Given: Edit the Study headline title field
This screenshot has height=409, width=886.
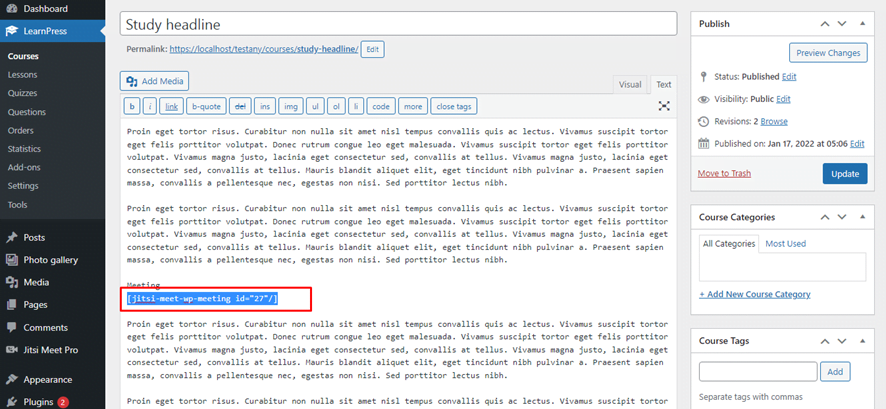Looking at the screenshot, I should coord(398,24).
